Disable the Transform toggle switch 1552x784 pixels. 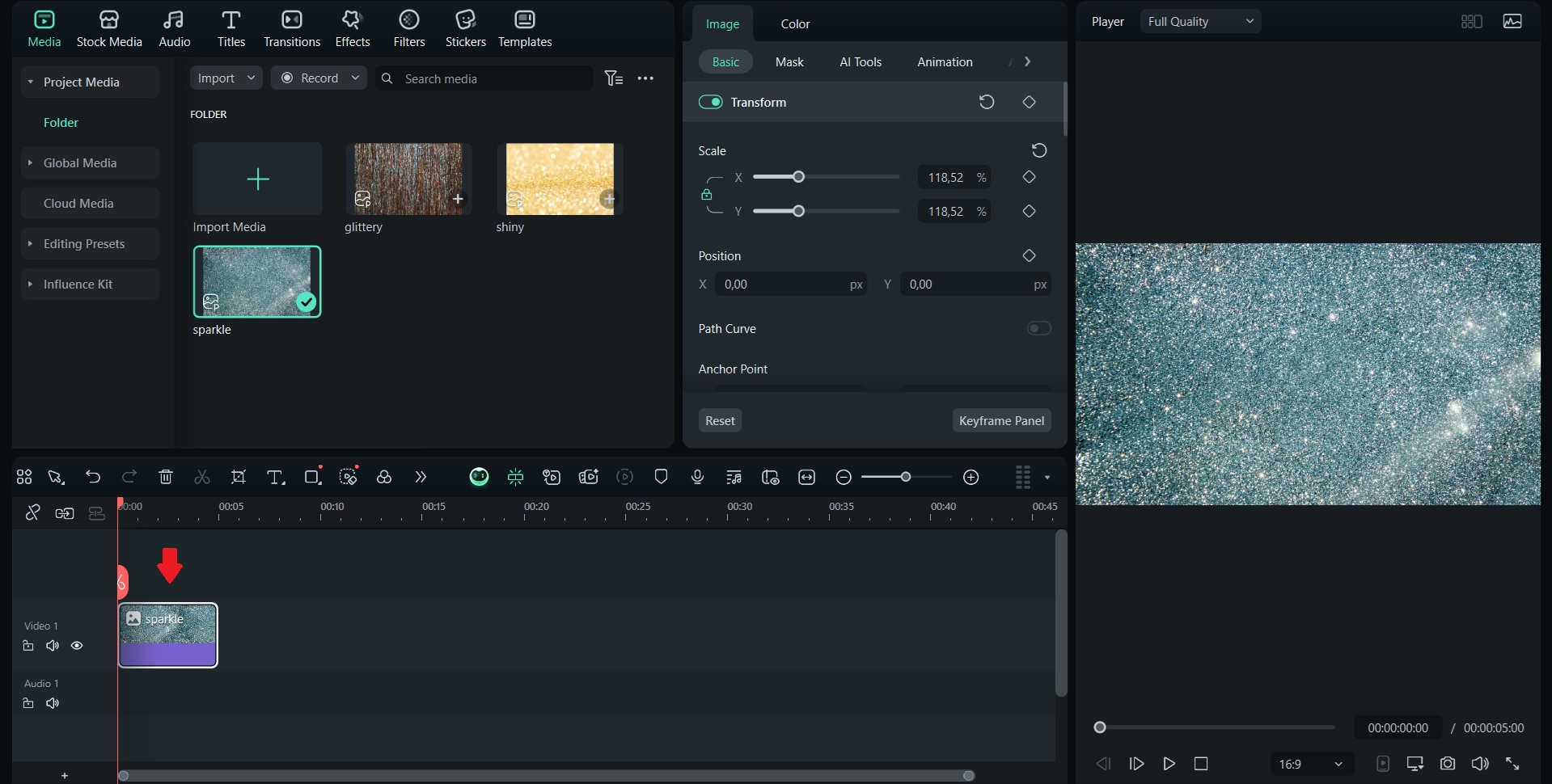point(711,102)
